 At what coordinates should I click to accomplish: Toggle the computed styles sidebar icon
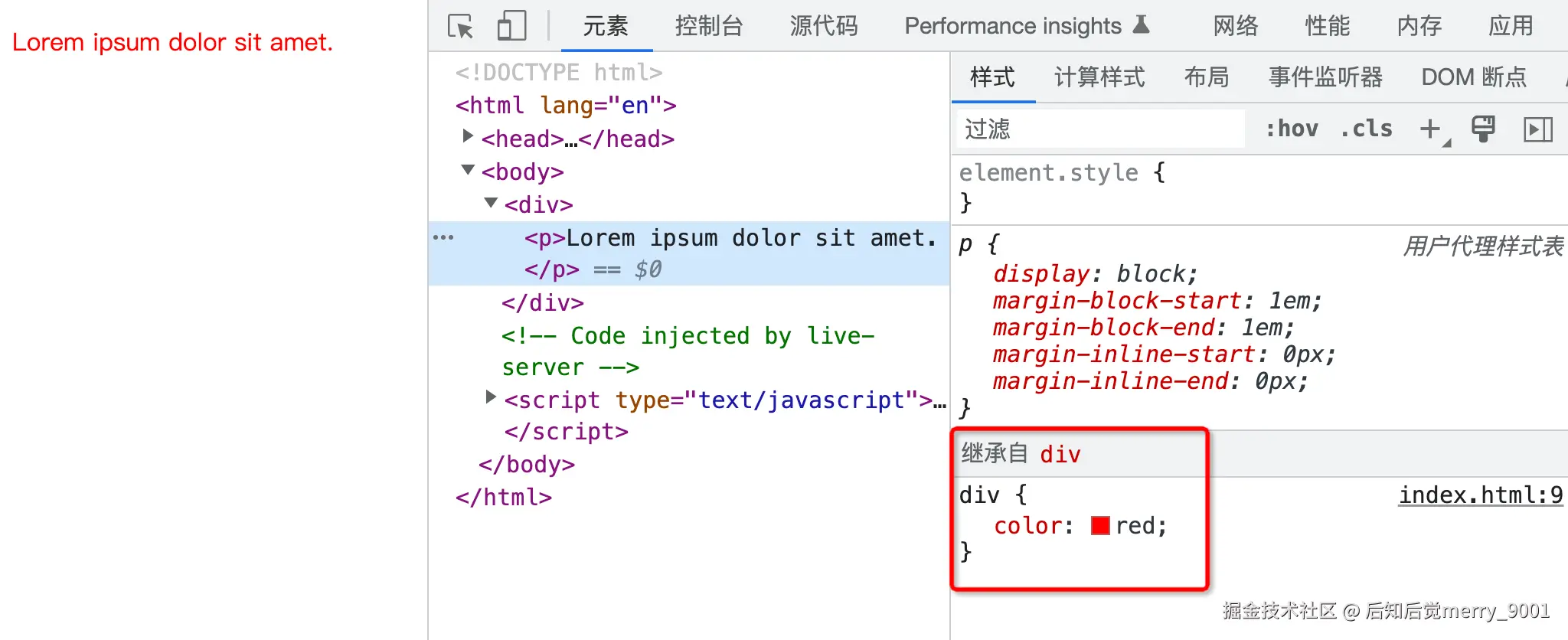tap(1538, 129)
